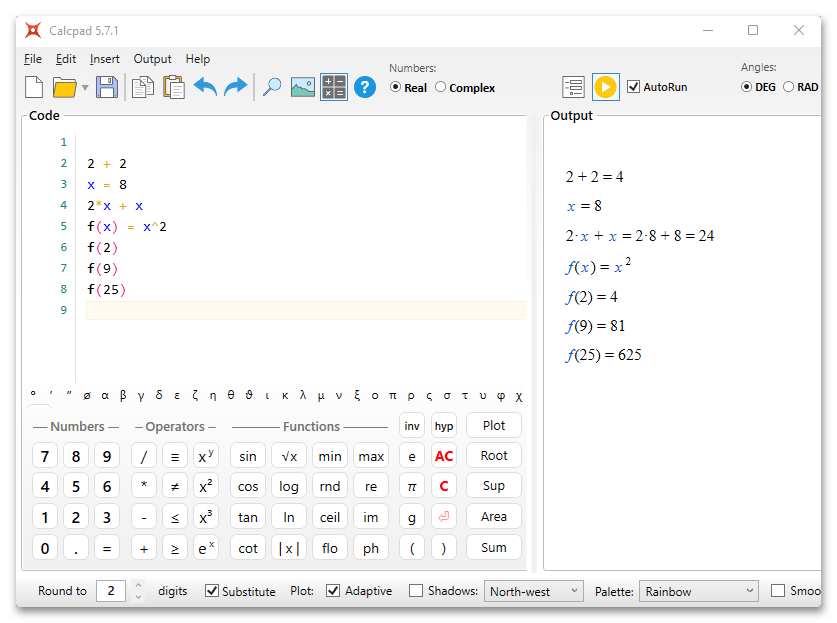Click the Find magnifier icon
Viewport: 837px width, 623px height.
(x=272, y=87)
